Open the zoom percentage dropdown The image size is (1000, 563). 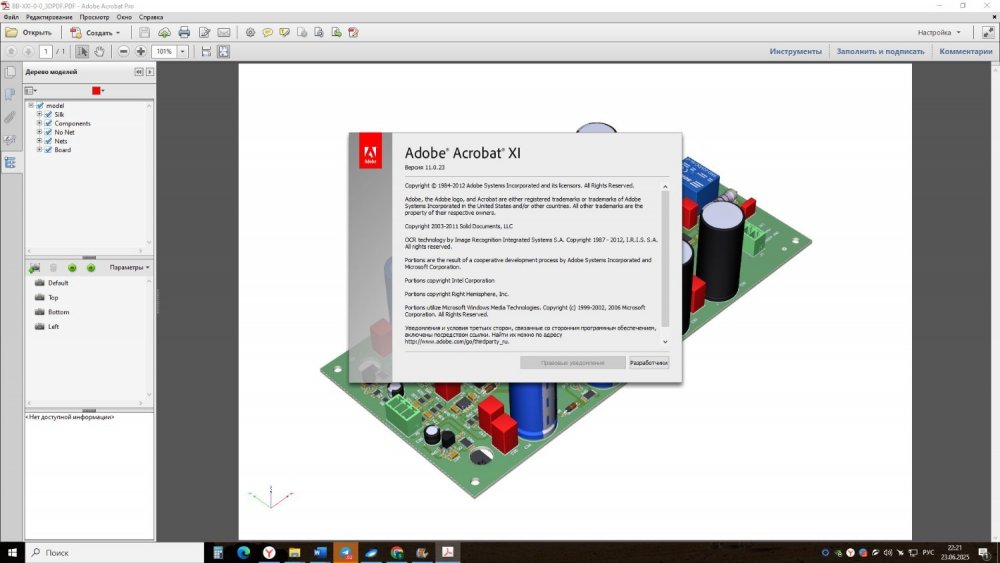coord(183,51)
